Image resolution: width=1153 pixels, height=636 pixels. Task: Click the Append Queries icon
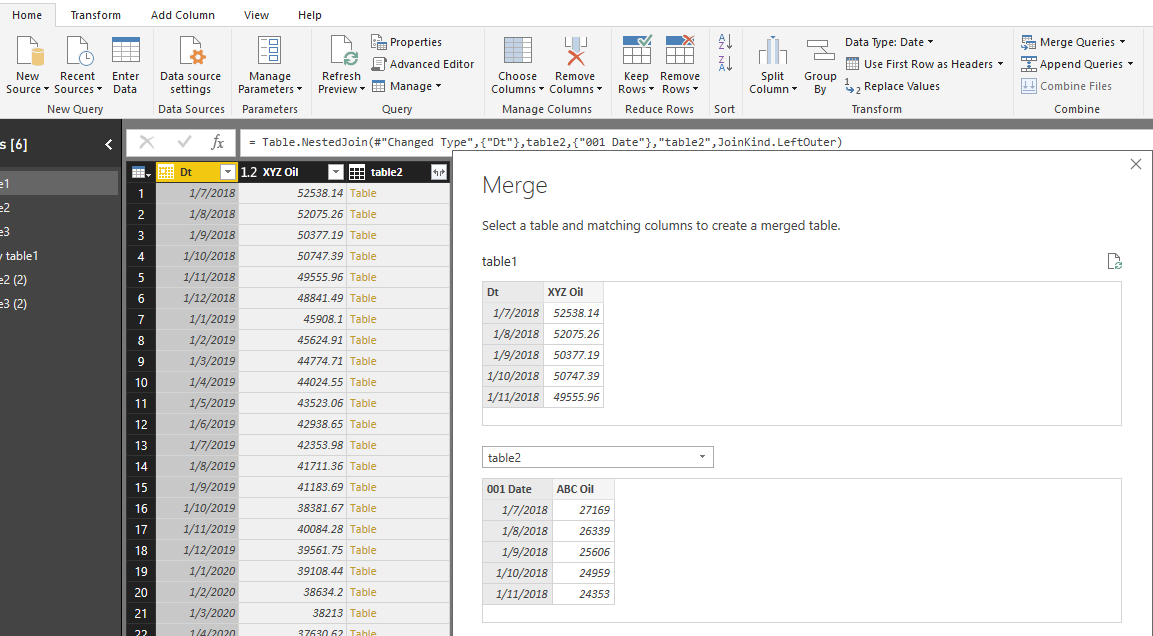(x=1029, y=64)
